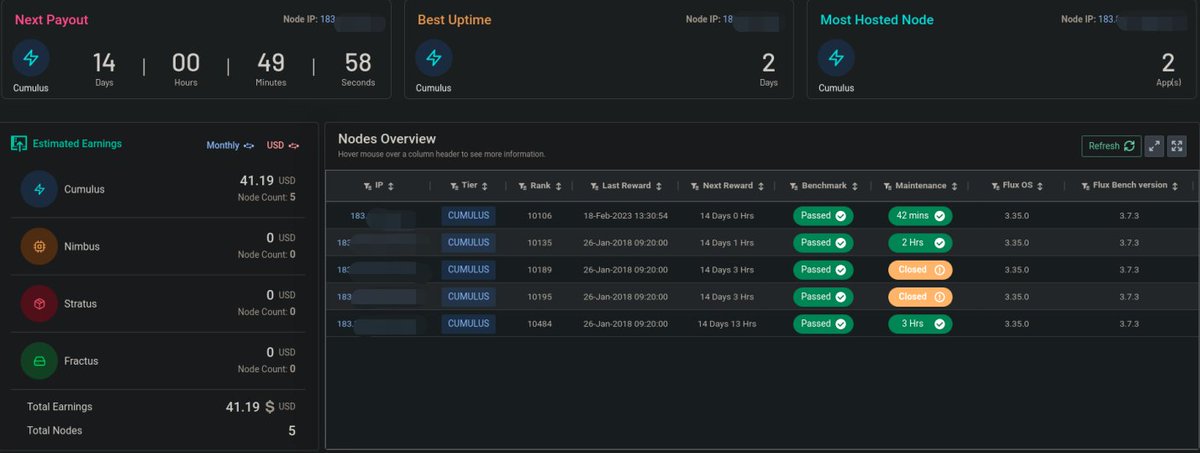Open the filter icon on Flux Bench version column

pyautogui.click(x=1084, y=186)
